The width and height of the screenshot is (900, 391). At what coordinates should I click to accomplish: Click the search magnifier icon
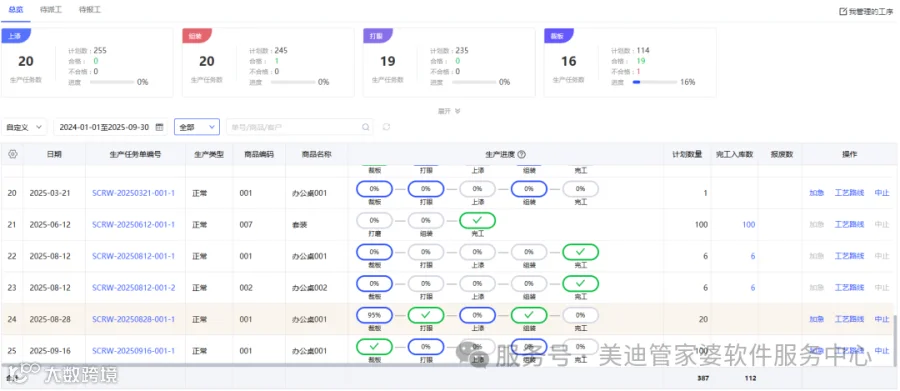(x=366, y=127)
